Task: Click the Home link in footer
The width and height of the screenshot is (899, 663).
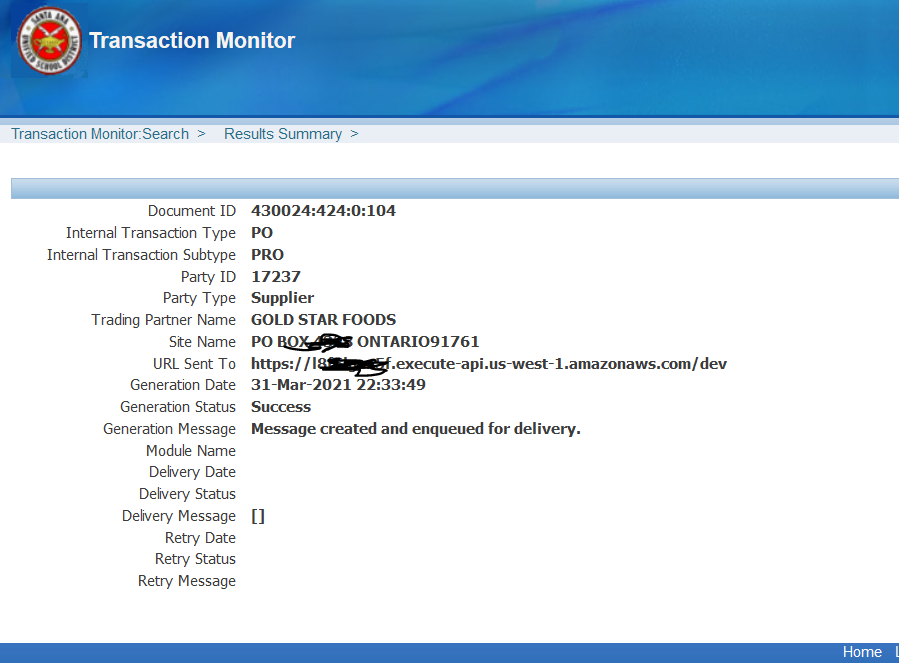Action: tap(861, 652)
